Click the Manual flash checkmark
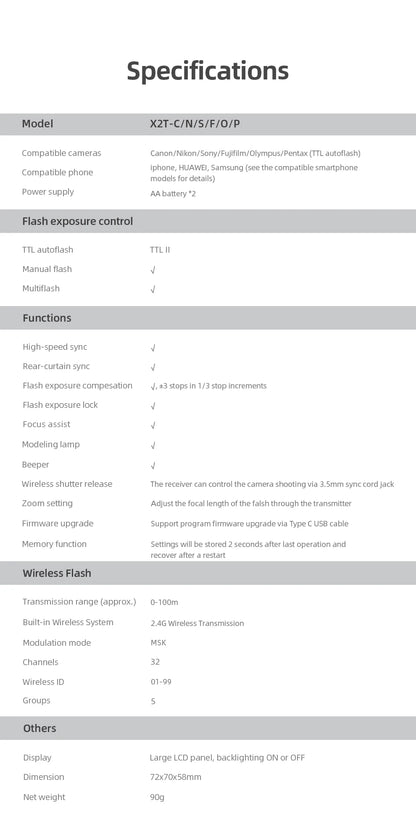416x832 pixels. point(153,270)
